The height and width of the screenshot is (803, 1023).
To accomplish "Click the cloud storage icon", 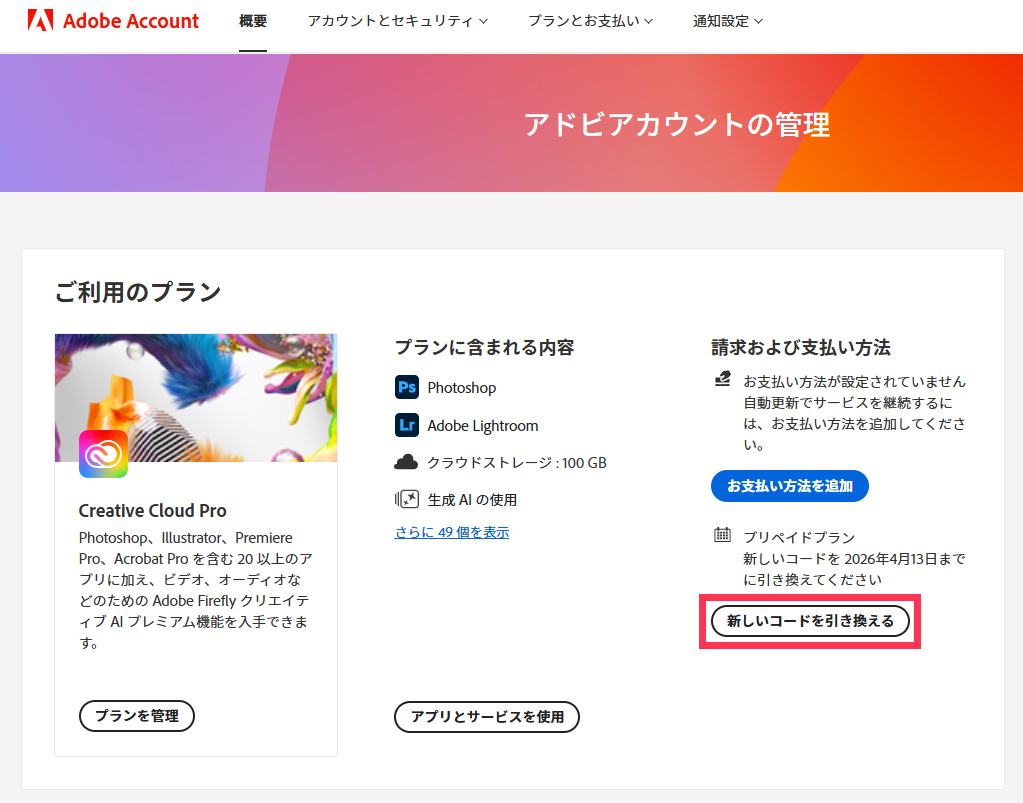I will [x=406, y=462].
